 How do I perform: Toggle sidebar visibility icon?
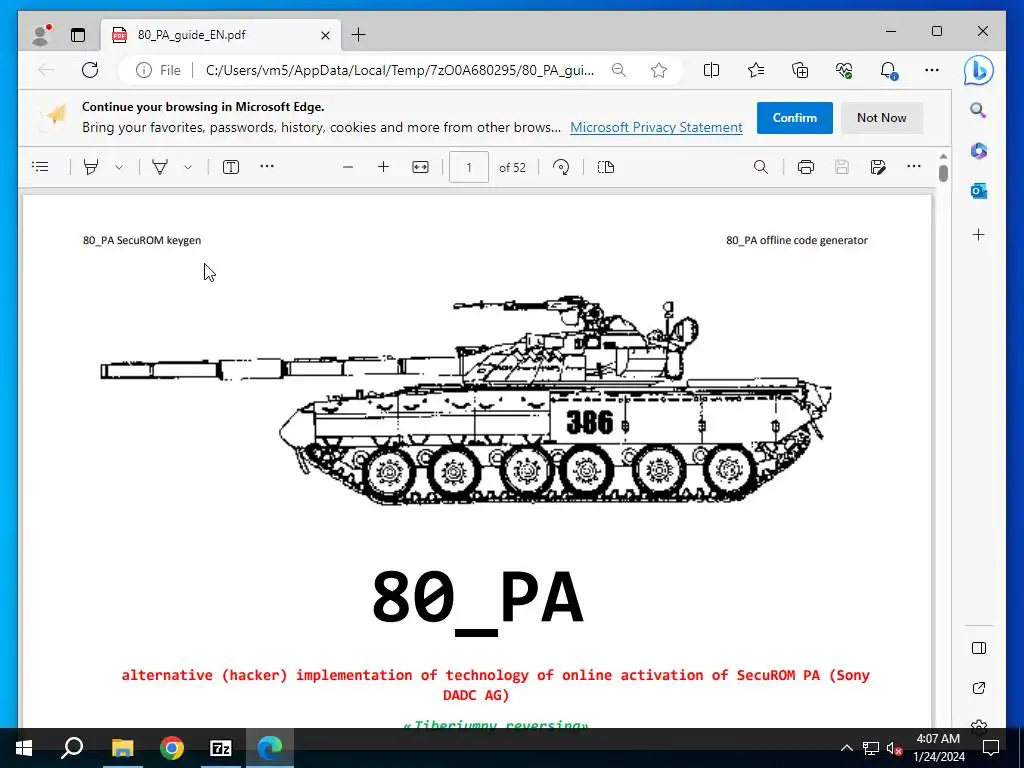(978, 648)
